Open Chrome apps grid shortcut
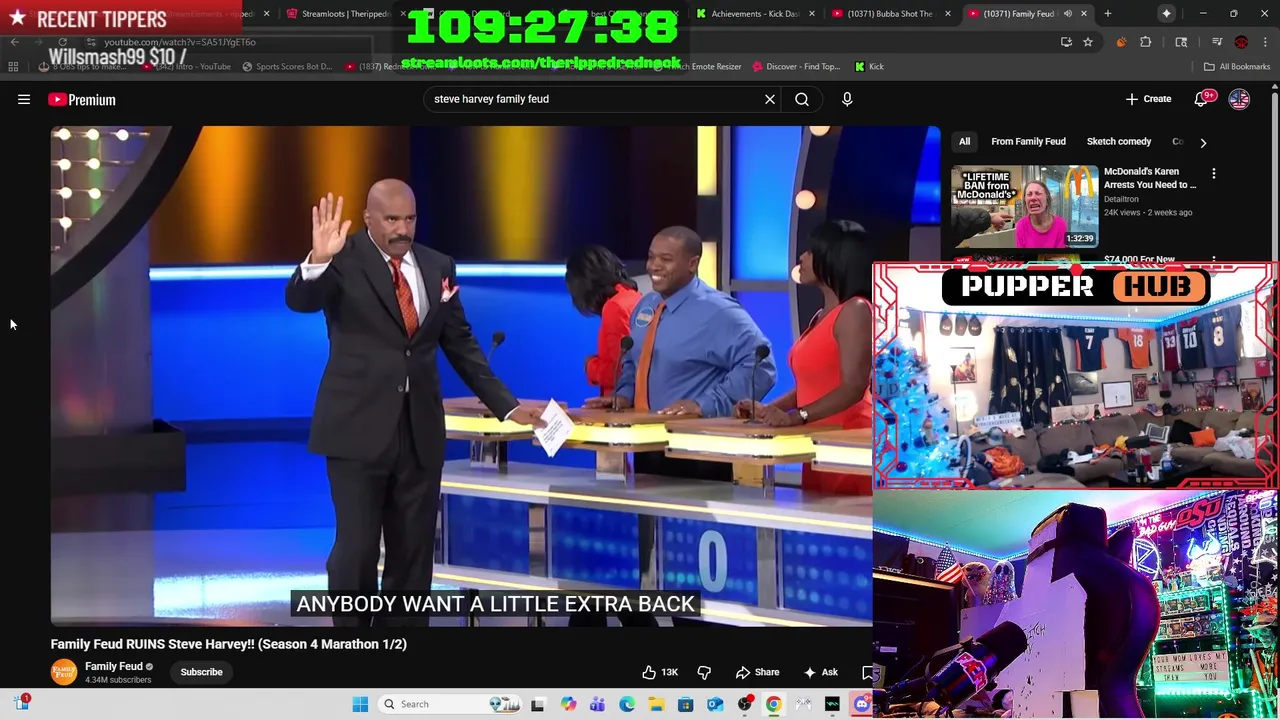 13,67
